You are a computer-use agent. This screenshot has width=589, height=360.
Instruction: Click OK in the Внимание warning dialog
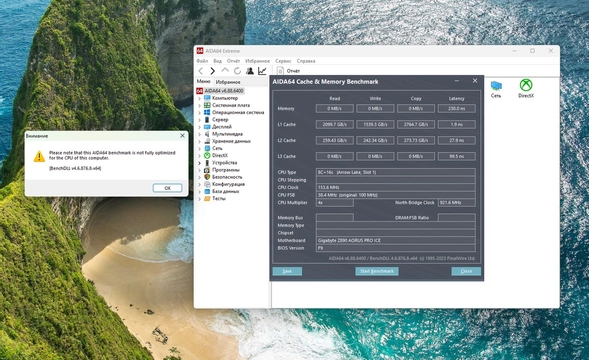pyautogui.click(x=168, y=188)
